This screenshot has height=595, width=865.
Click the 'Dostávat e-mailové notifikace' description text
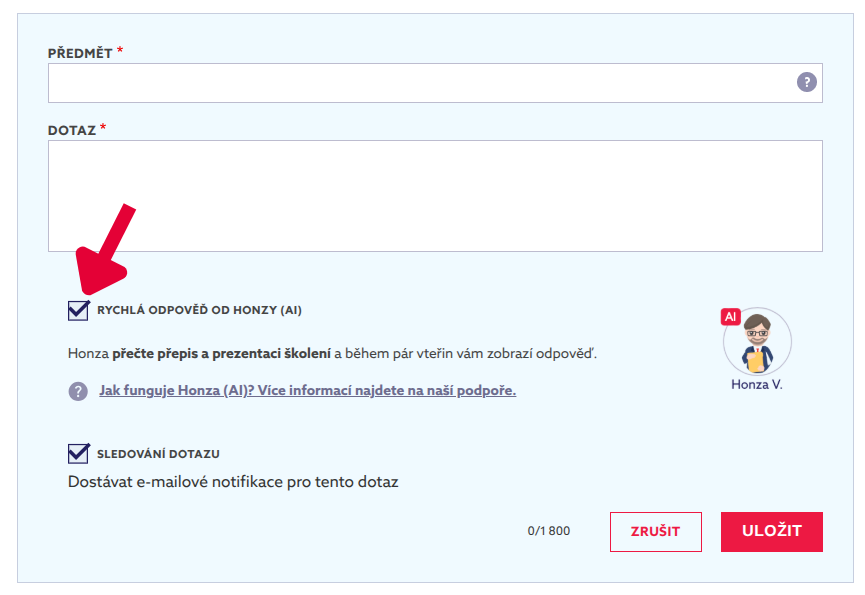[233, 482]
